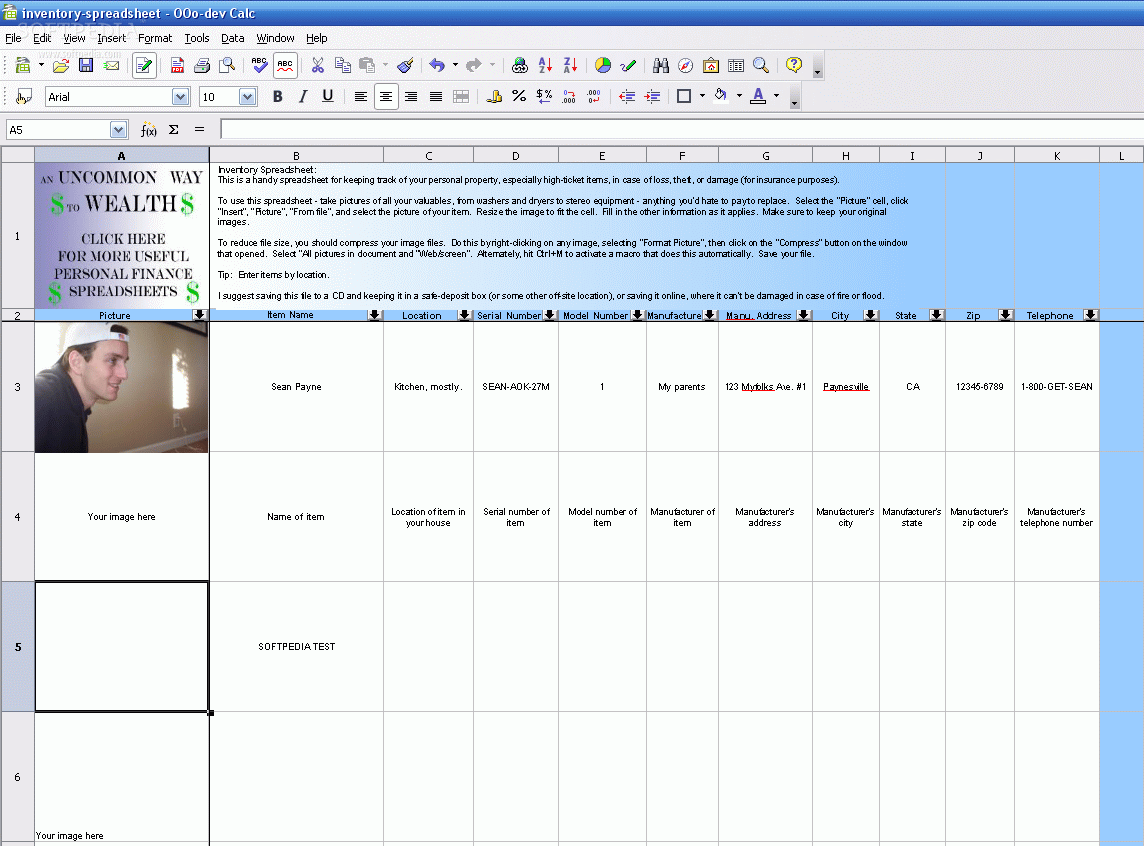Insert Chart pie icon

click(x=603, y=66)
